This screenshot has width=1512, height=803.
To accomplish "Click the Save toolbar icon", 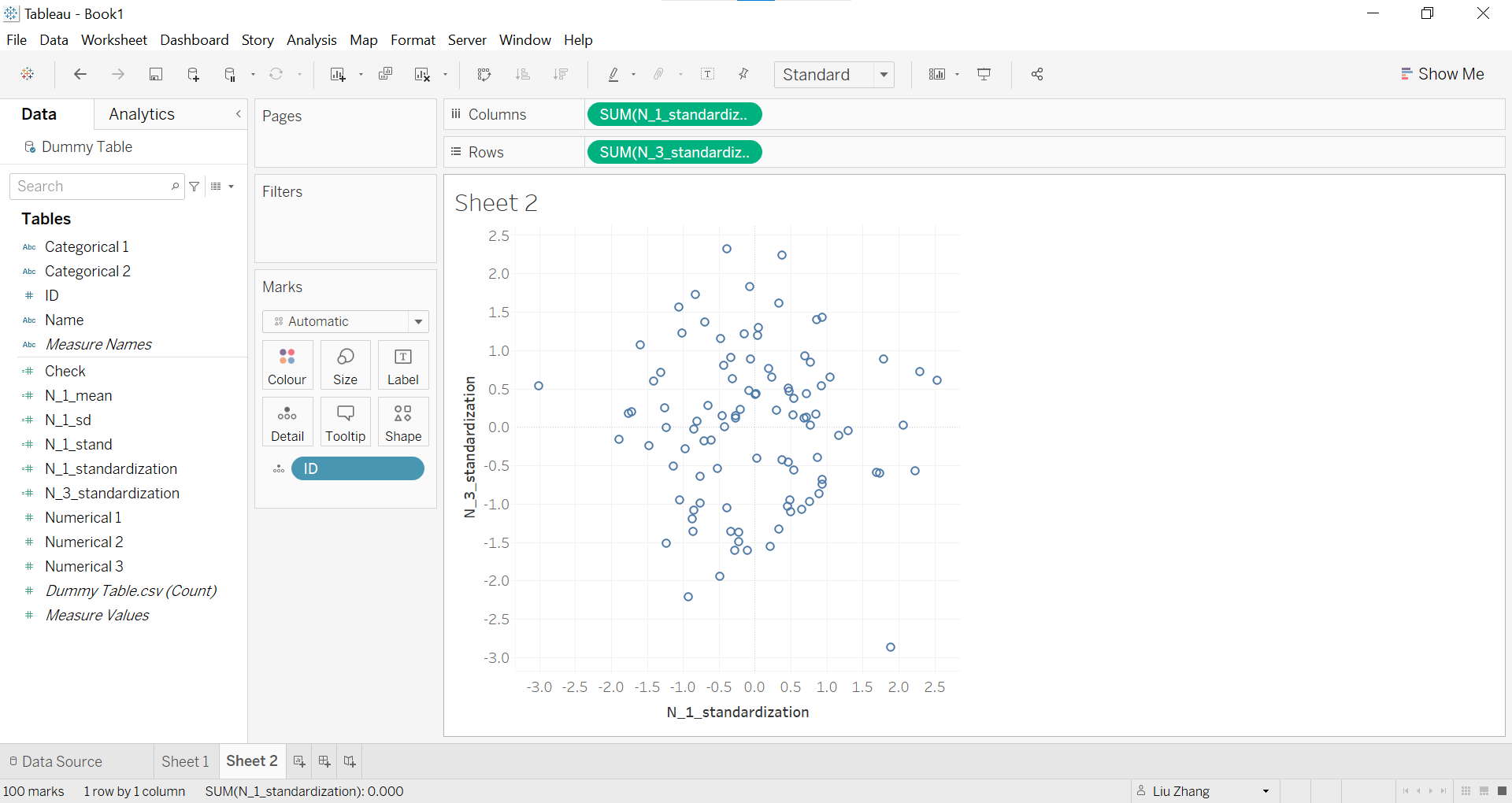I will 156,74.
